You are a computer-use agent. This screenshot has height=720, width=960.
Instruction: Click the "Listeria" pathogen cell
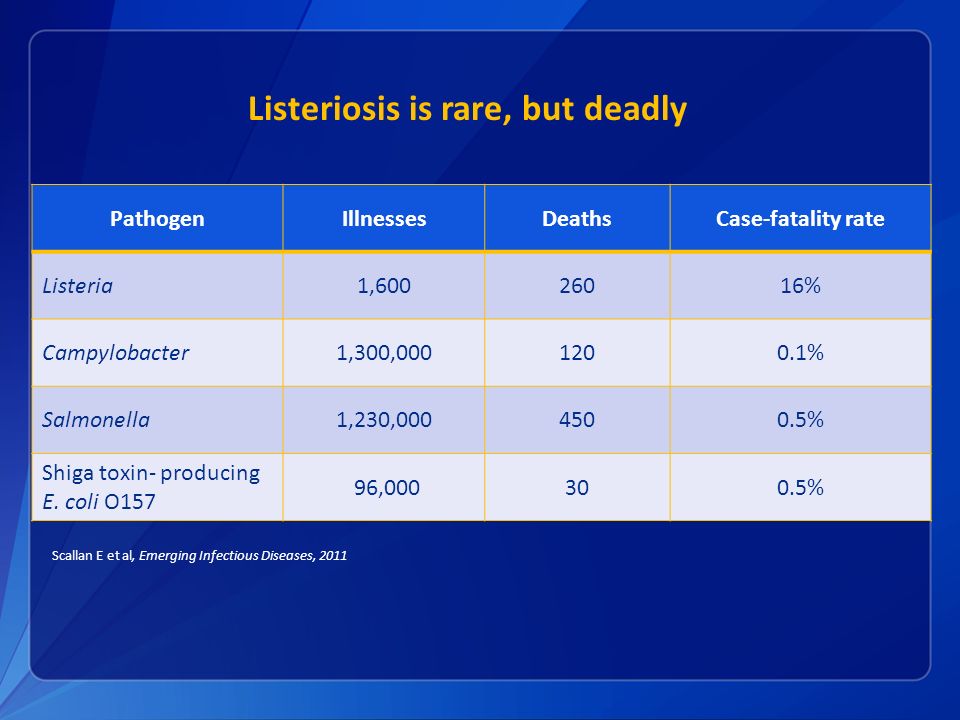point(157,286)
